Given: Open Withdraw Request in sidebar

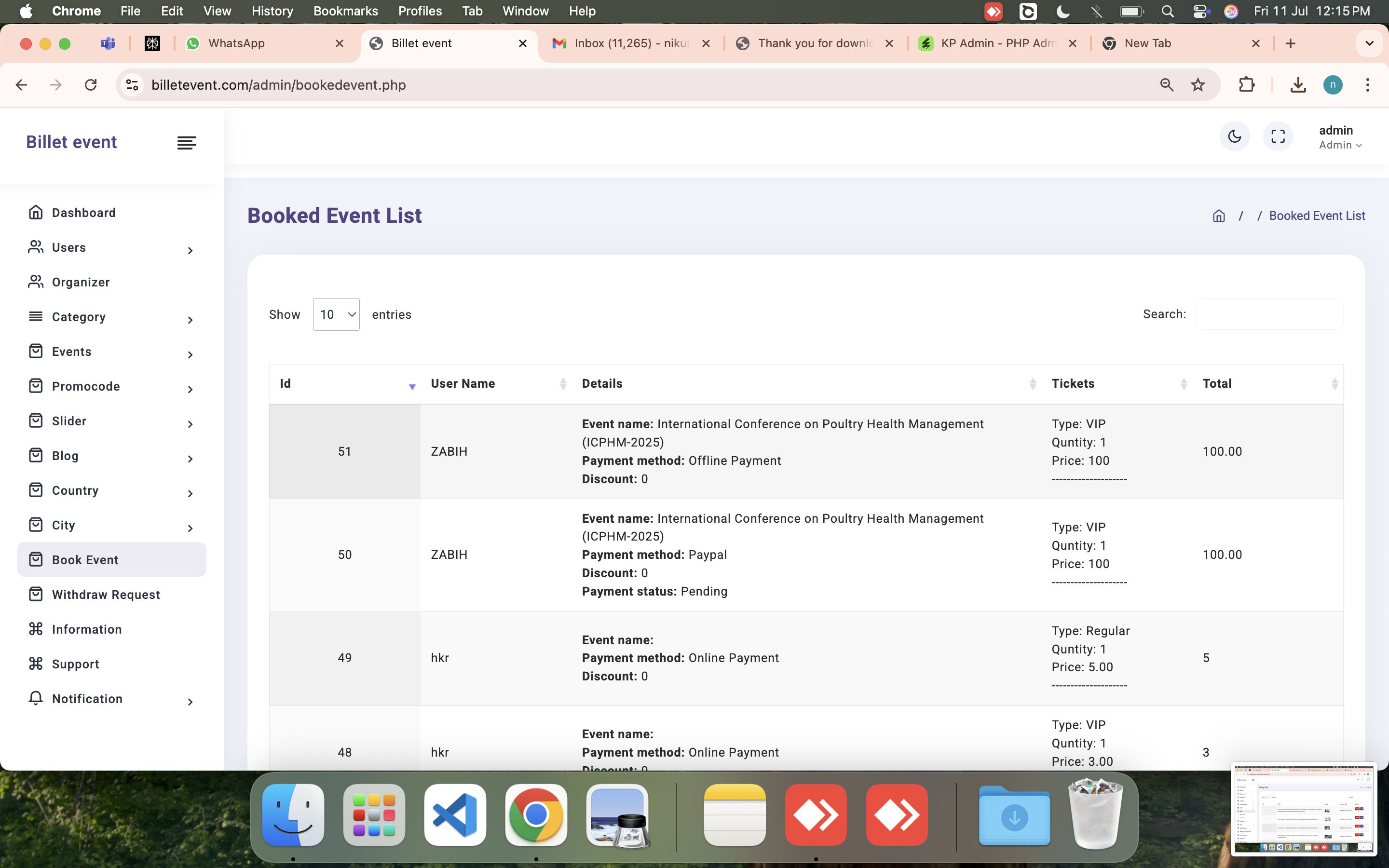Looking at the screenshot, I should tap(106, 595).
